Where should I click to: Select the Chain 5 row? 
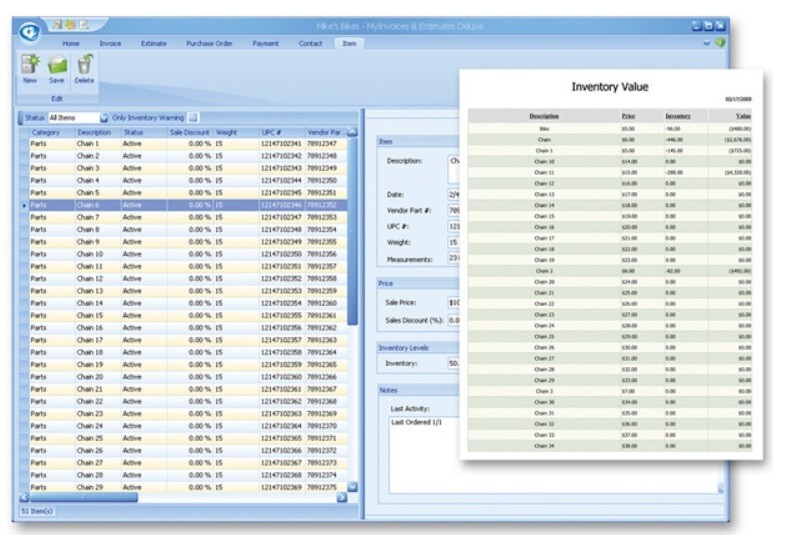pos(188,193)
